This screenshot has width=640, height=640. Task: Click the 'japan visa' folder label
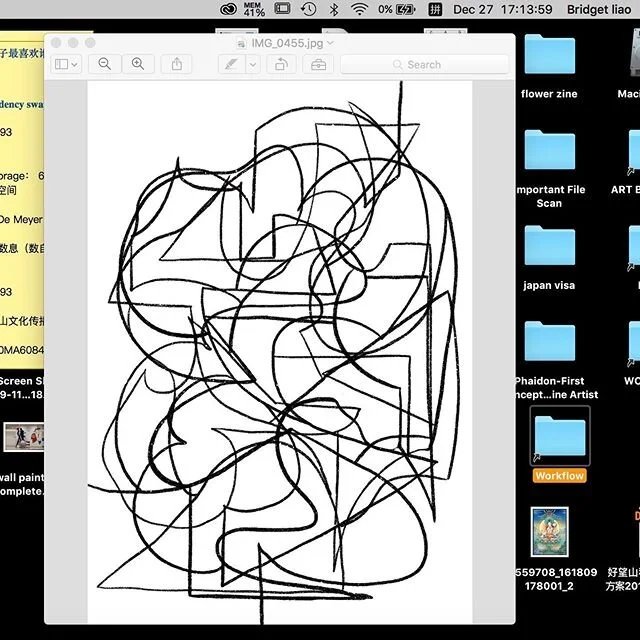click(549, 285)
